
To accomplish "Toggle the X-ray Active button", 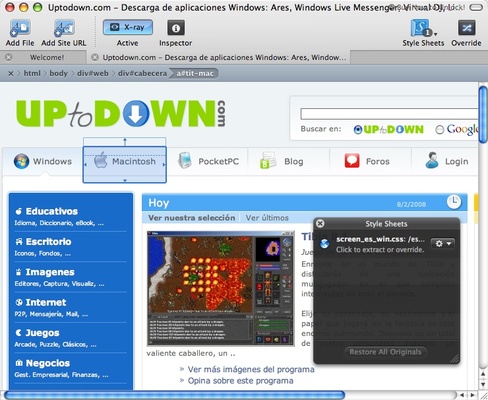I will point(128,27).
